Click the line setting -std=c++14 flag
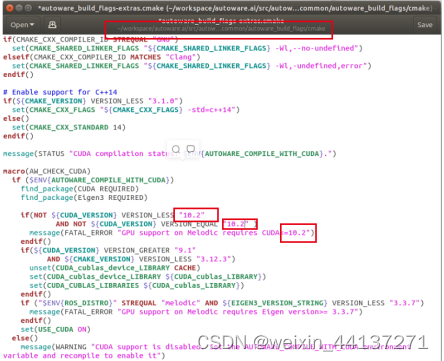Viewport: 444px width, 361px height. (x=126, y=110)
